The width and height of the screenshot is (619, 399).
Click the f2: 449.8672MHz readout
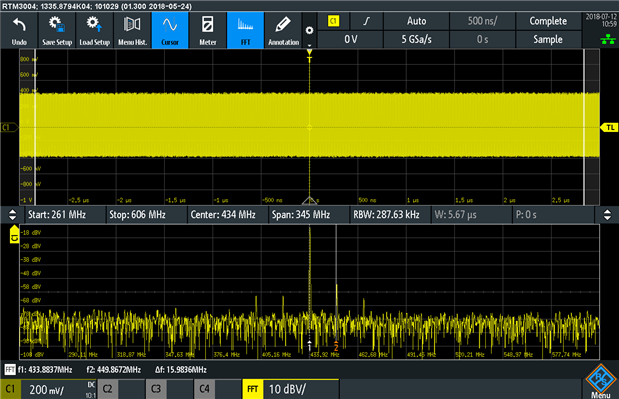114,370
